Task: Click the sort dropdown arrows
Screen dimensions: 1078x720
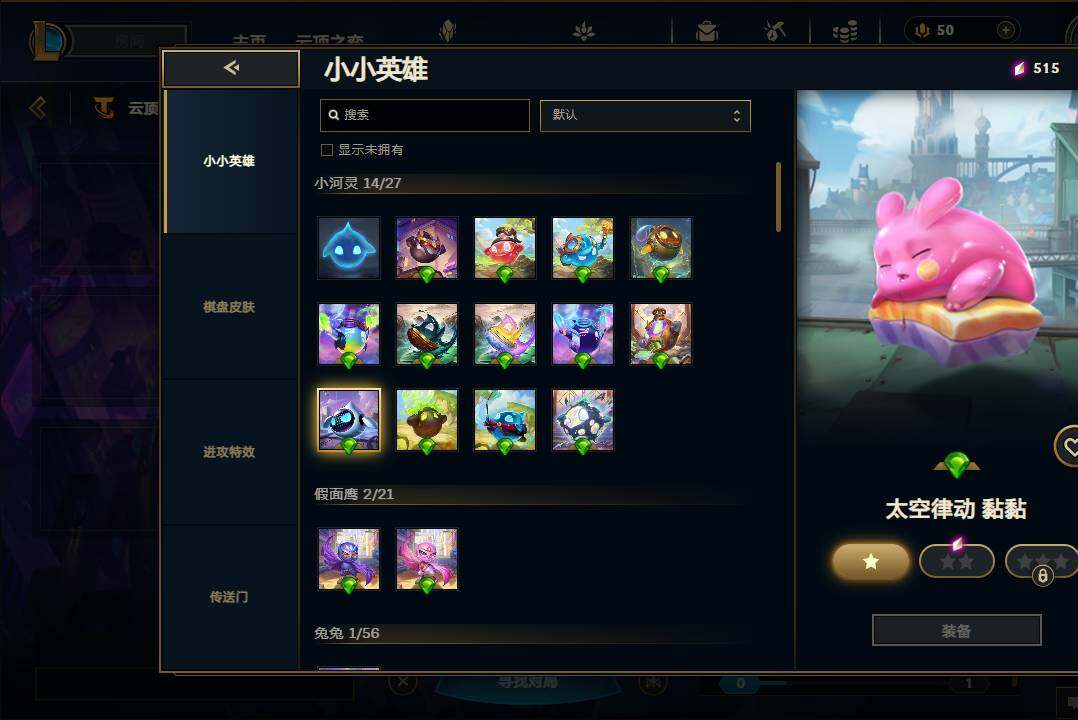Action: 736,116
